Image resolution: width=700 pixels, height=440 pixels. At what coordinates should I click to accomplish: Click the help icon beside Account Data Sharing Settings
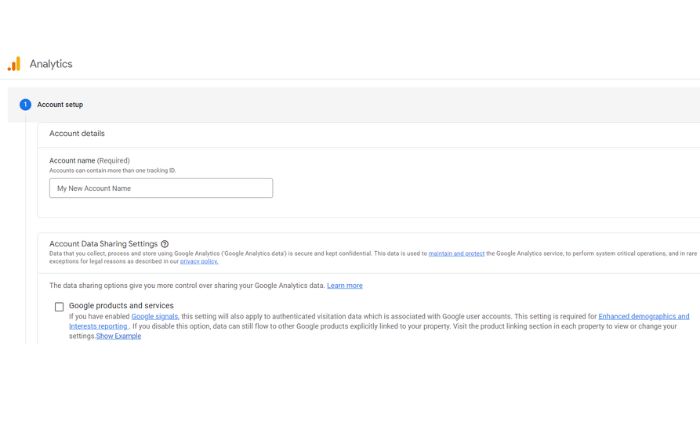point(165,244)
